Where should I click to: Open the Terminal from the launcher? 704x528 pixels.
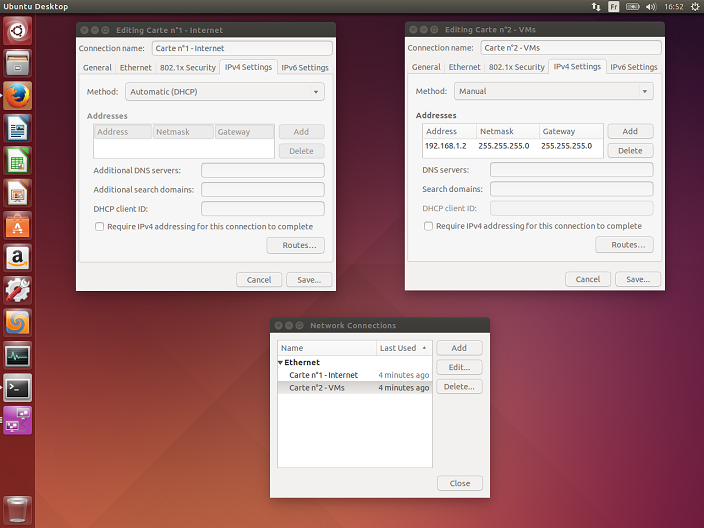[18, 388]
